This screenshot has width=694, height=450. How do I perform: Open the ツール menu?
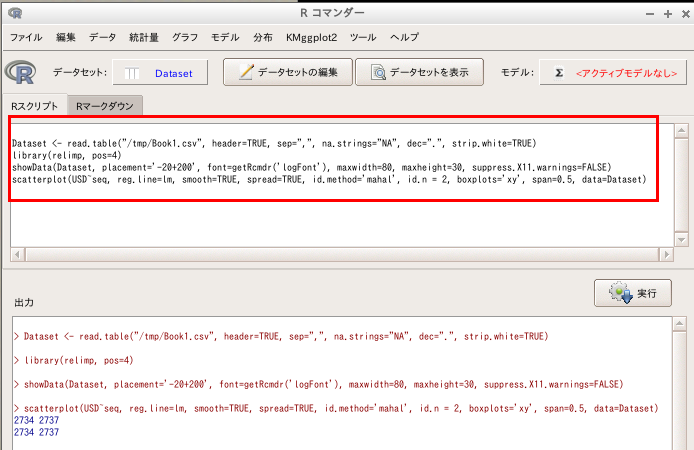(x=363, y=38)
